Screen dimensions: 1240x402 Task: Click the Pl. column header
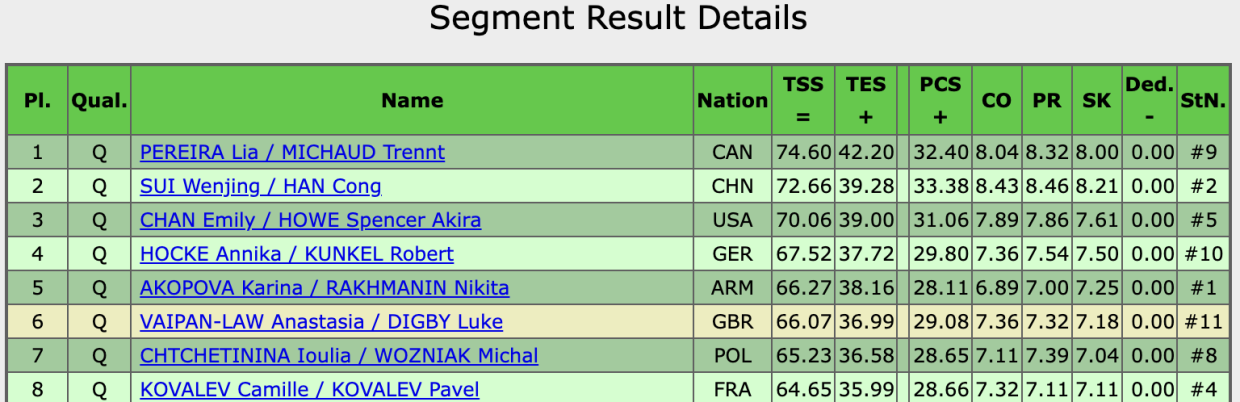point(38,100)
